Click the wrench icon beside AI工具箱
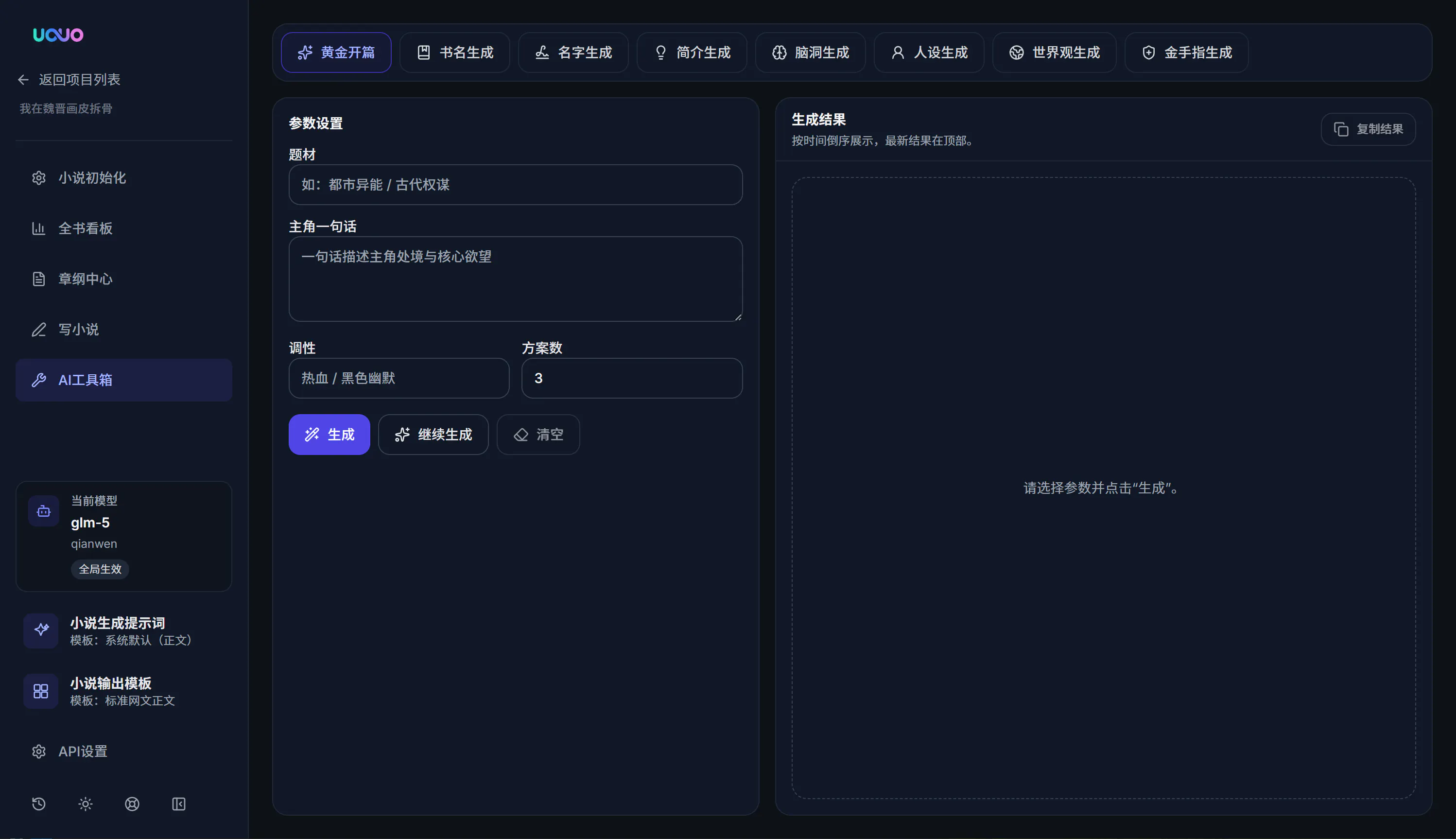The width and height of the screenshot is (1456, 839). click(38, 380)
